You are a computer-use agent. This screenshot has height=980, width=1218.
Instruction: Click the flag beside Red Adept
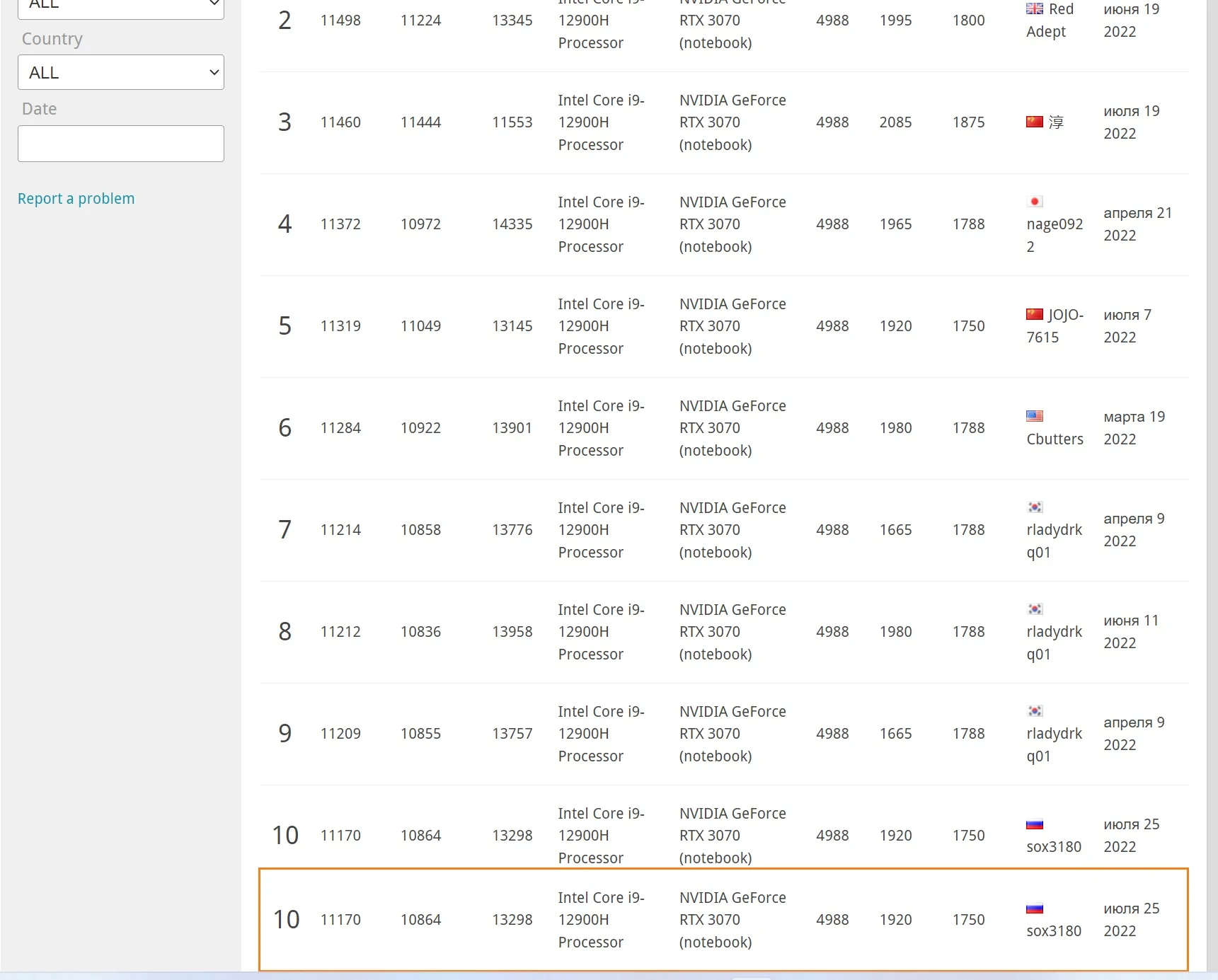click(x=1035, y=8)
